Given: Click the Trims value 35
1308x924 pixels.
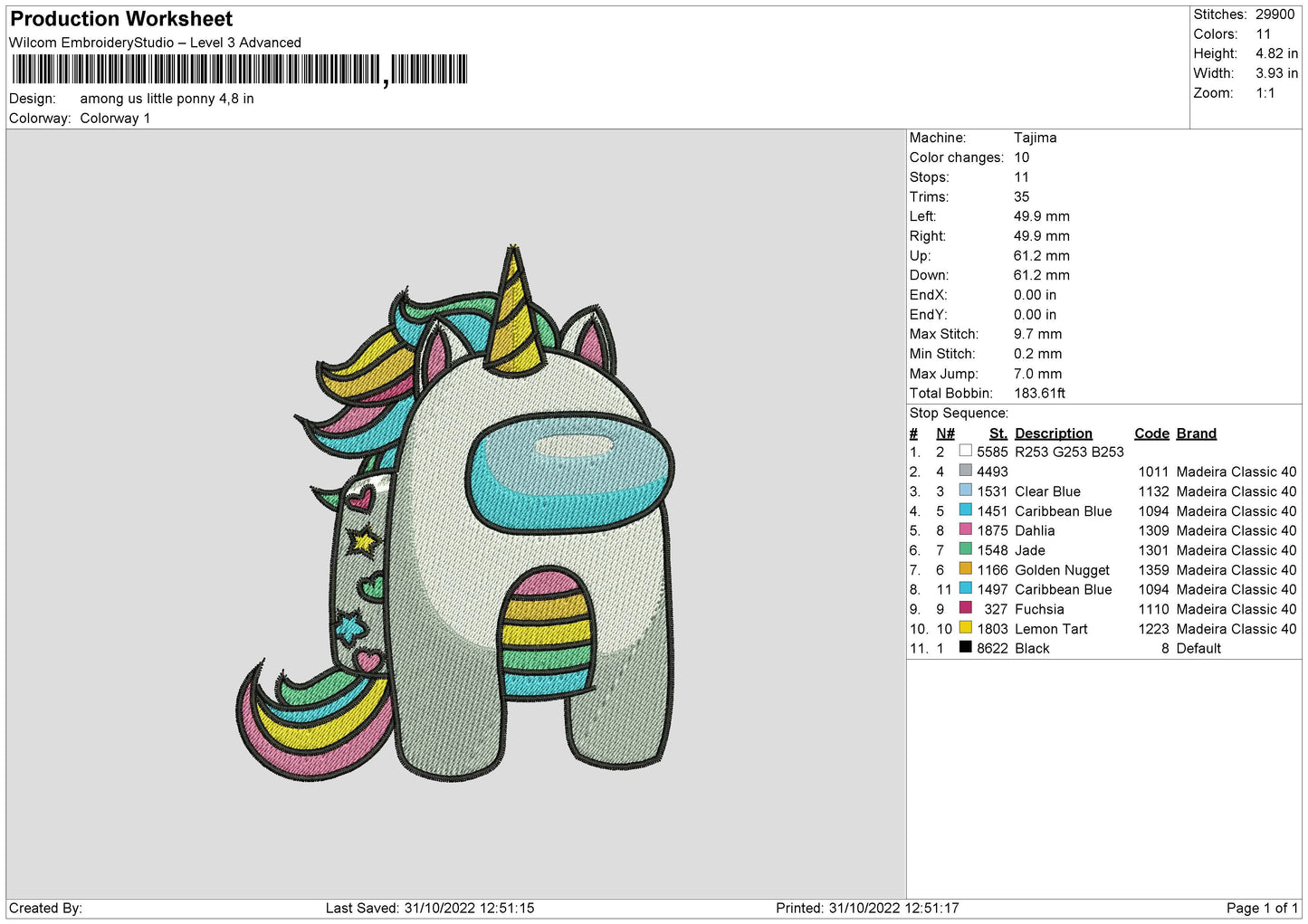Looking at the screenshot, I should coord(1021,197).
